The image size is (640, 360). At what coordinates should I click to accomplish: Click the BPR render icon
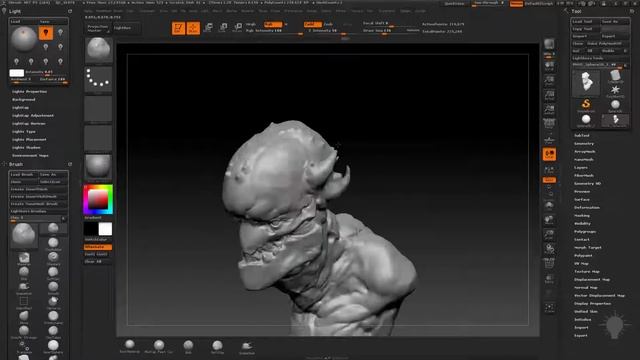pyautogui.click(x=549, y=45)
